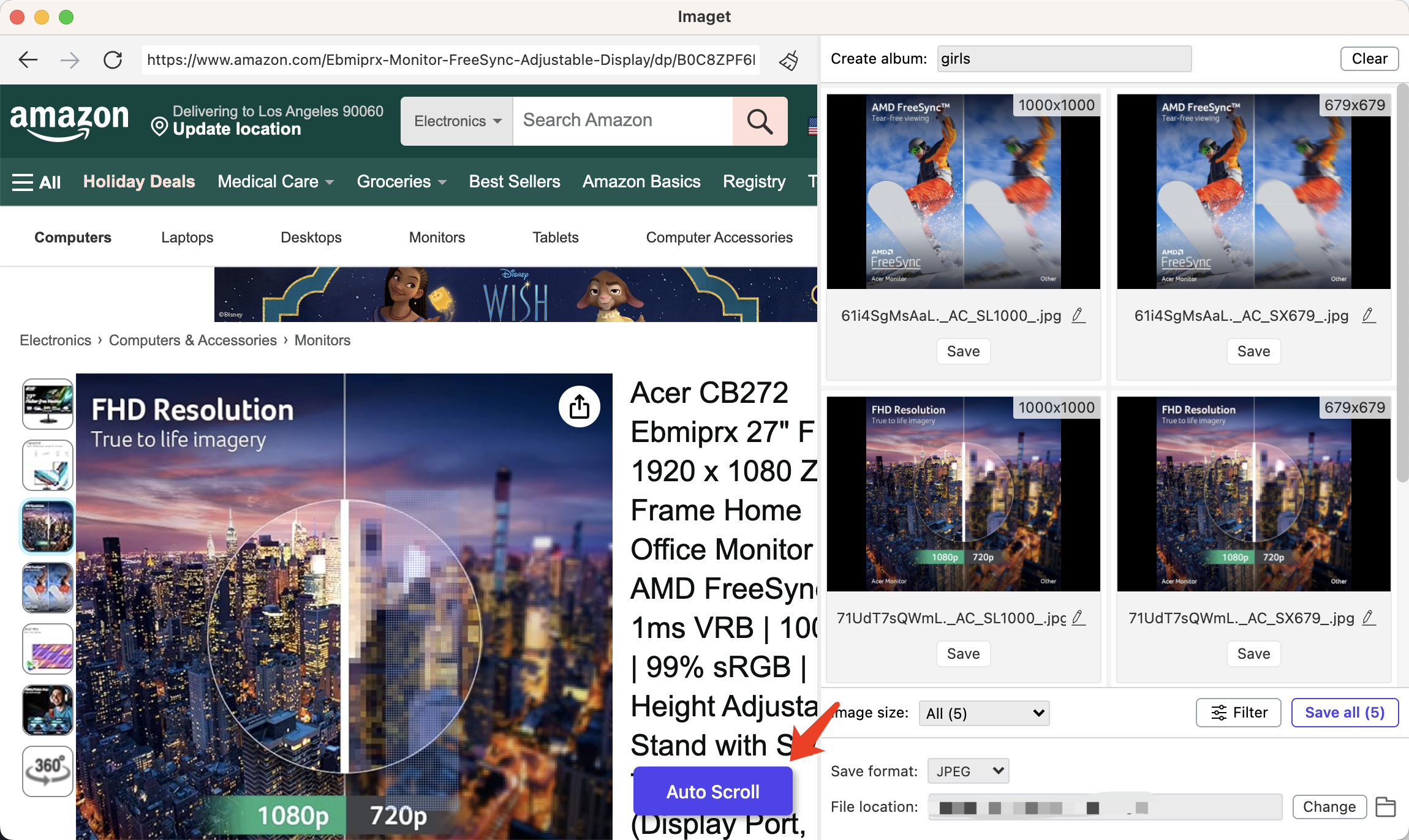Expand the Image size dropdown
1409x840 pixels.
984,713
